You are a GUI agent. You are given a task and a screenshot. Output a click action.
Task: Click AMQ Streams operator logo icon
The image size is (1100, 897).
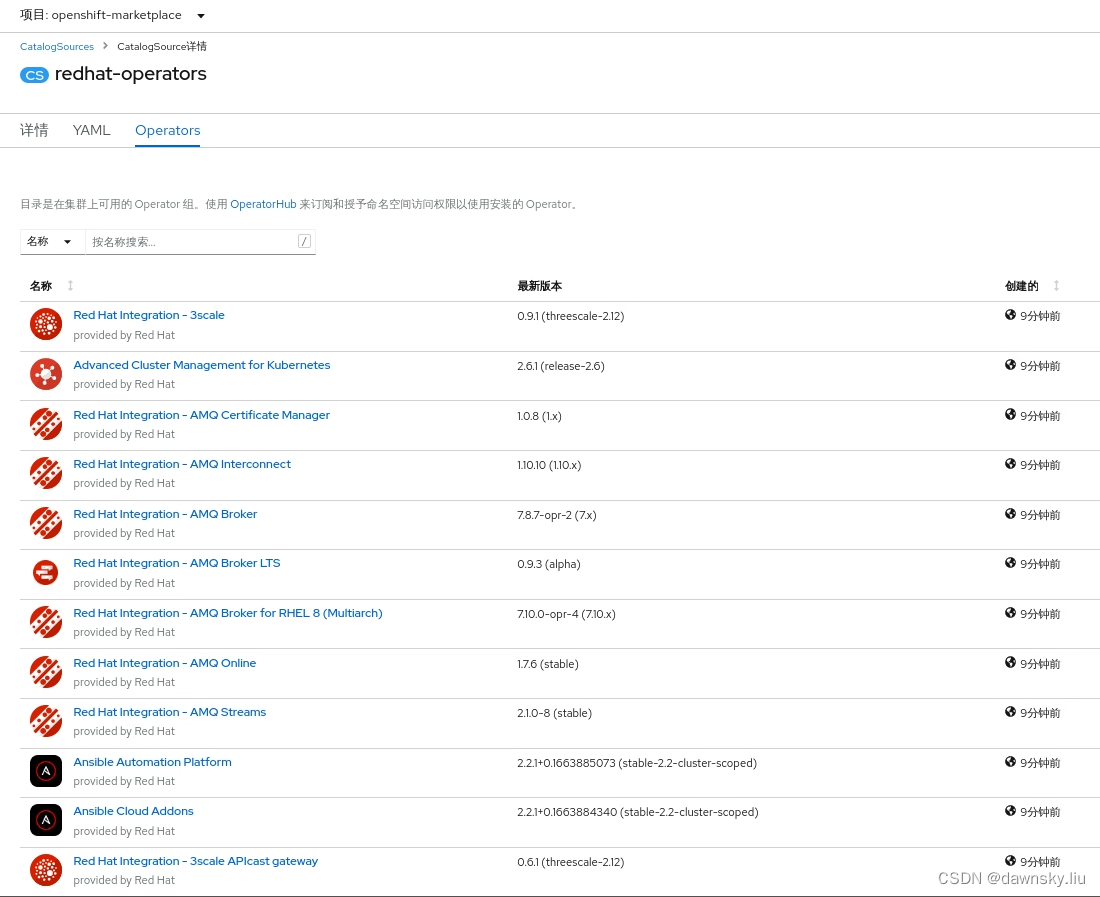tap(46, 721)
